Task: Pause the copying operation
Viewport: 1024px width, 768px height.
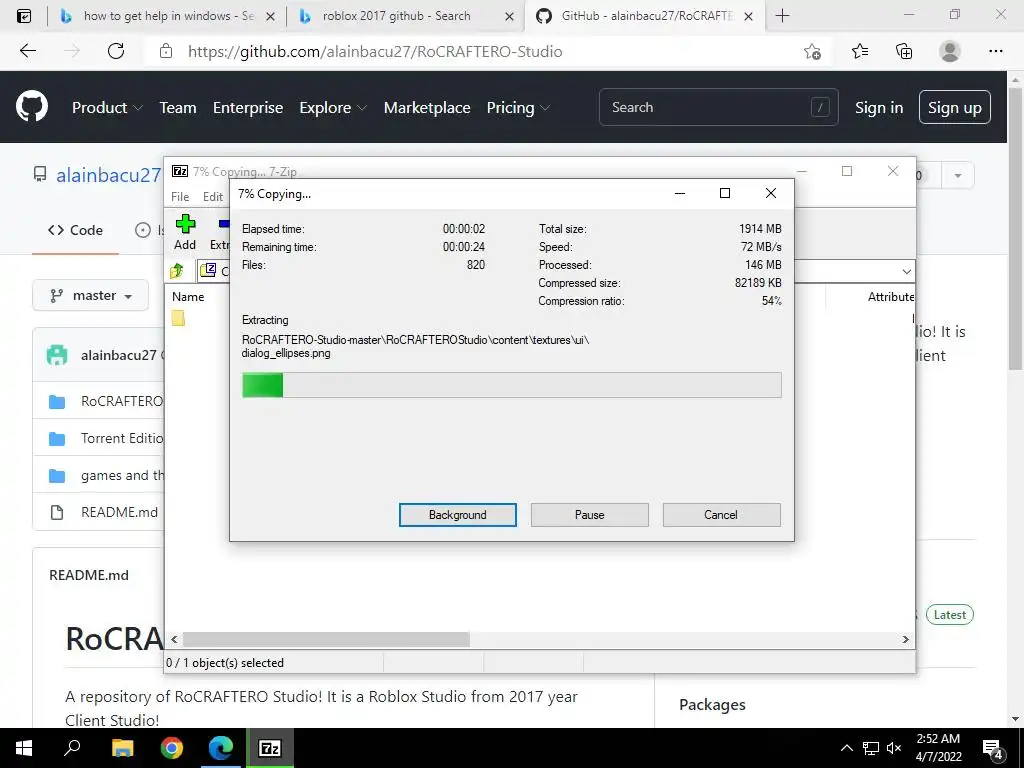Action: (590, 515)
